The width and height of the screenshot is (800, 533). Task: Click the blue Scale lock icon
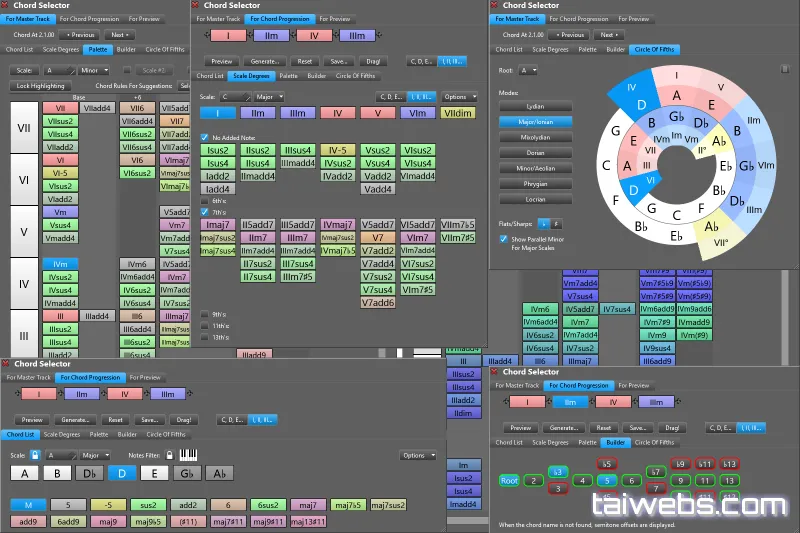35,454
